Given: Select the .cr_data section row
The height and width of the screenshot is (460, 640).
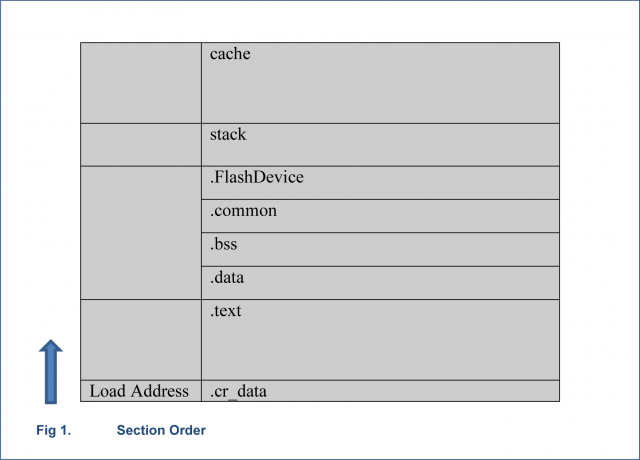Looking at the screenshot, I should pyautogui.click(x=380, y=391).
